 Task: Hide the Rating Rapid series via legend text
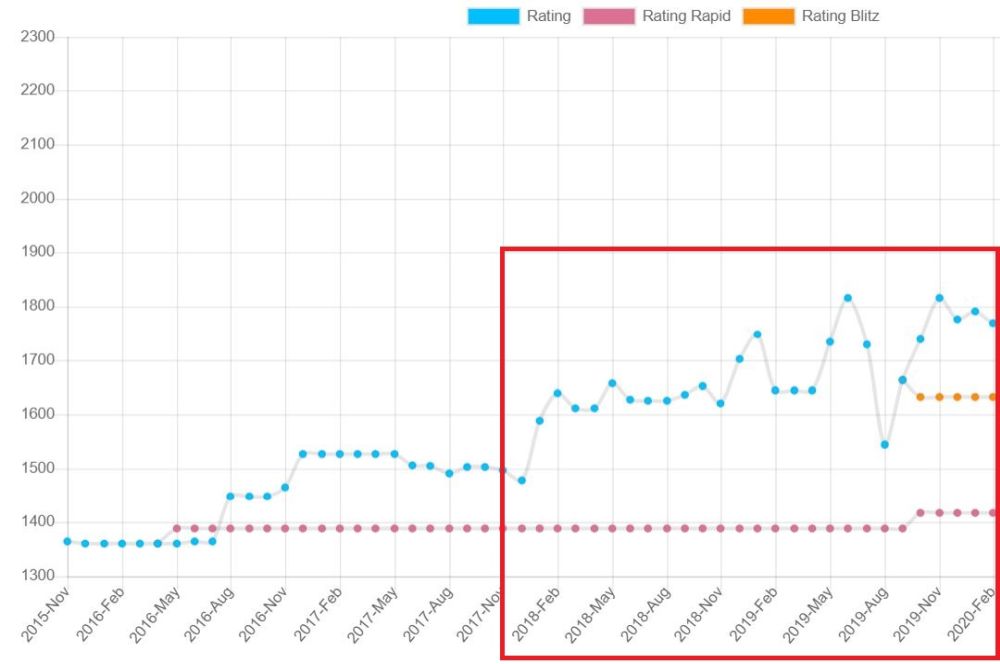tap(687, 16)
